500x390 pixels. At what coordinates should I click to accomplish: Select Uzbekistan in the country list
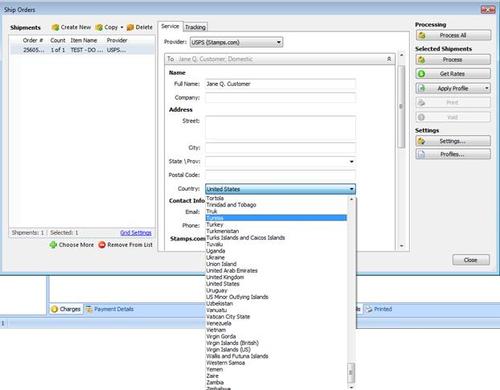[x=276, y=303]
